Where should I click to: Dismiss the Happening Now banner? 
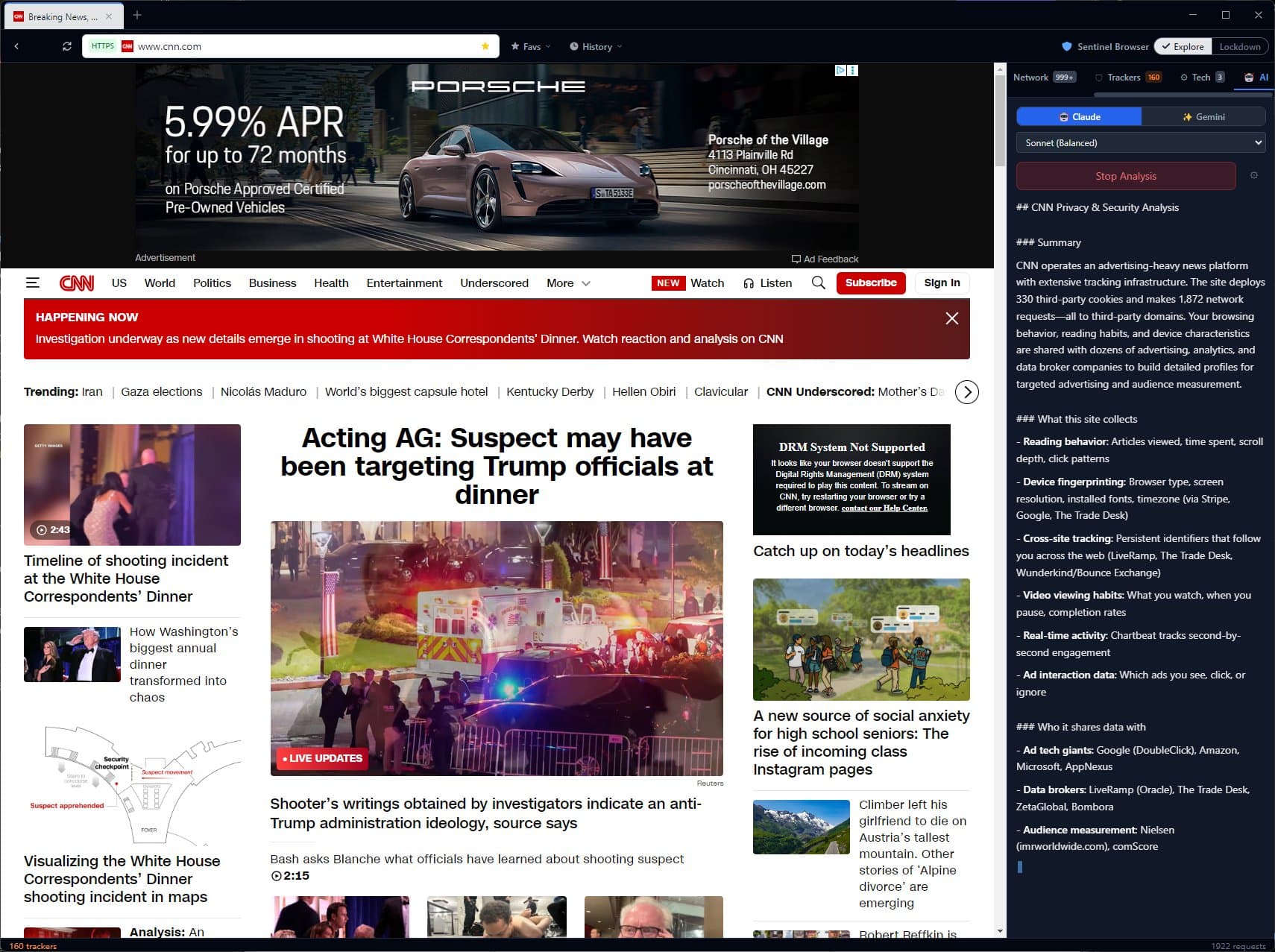click(x=952, y=318)
